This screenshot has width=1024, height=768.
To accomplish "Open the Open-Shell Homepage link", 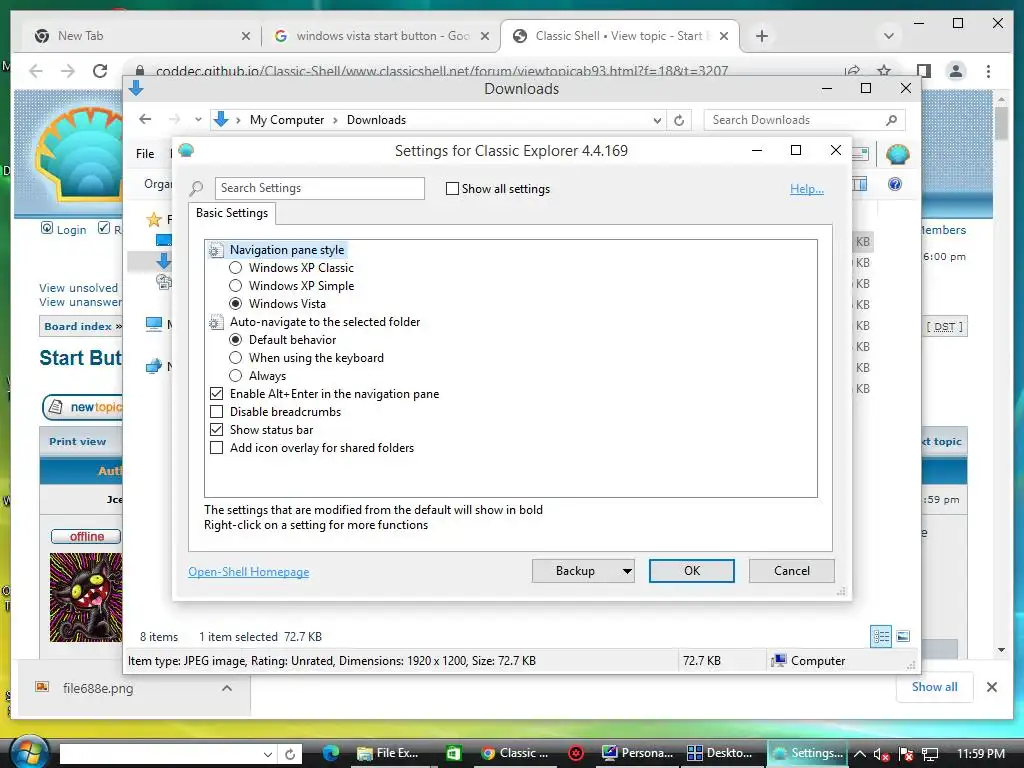I will (249, 572).
